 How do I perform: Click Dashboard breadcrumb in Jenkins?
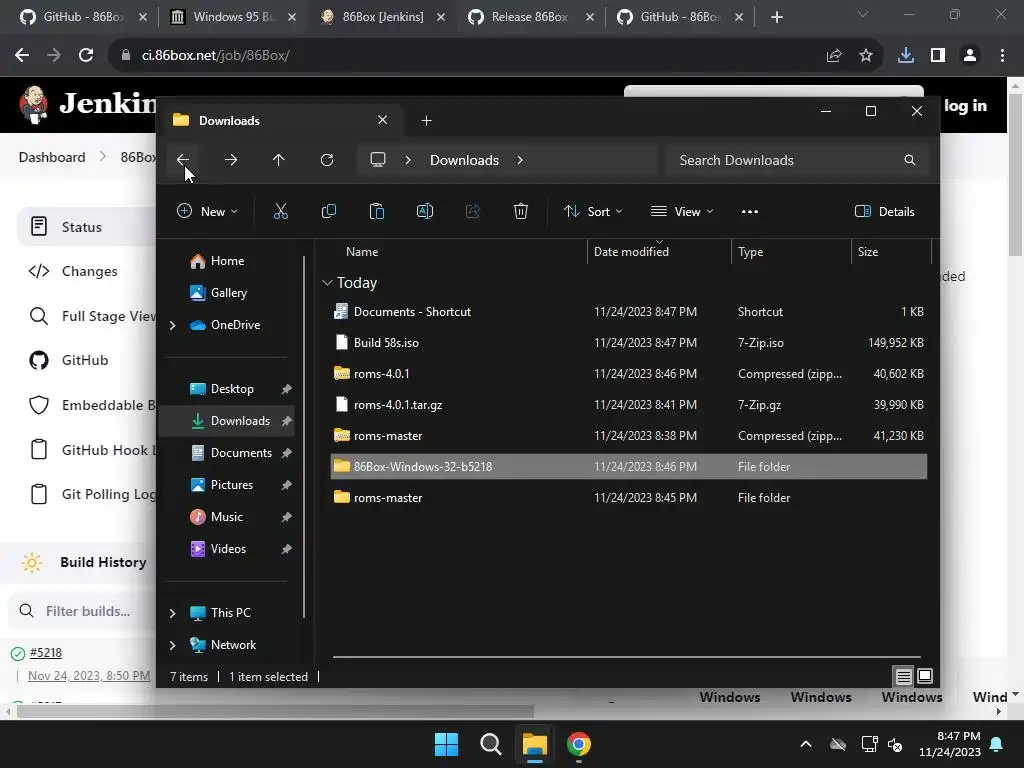click(52, 157)
